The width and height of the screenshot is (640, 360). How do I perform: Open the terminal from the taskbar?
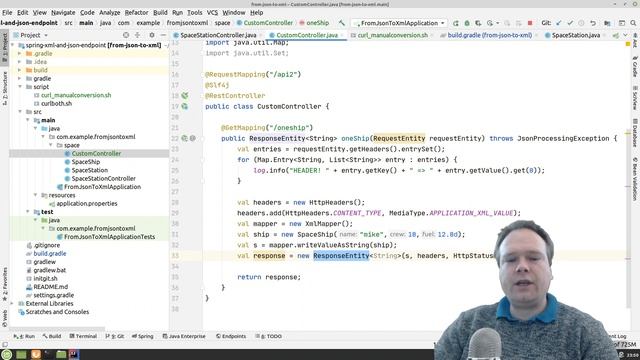49,354
